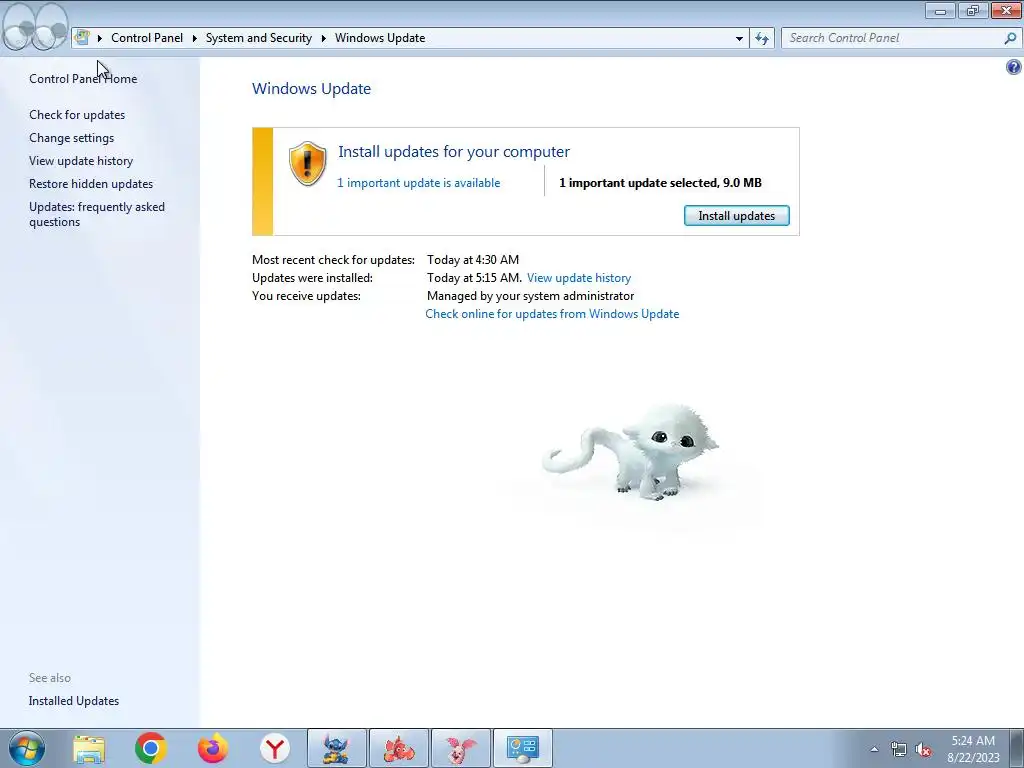Image resolution: width=1024 pixels, height=768 pixels.
Task: Launch Firefox from the taskbar
Action: pos(213,748)
